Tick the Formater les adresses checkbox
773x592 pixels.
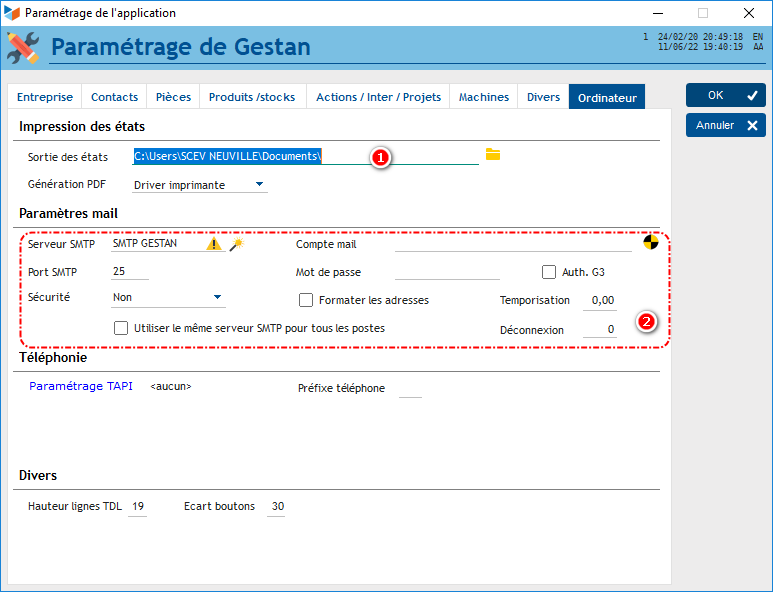coord(306,300)
